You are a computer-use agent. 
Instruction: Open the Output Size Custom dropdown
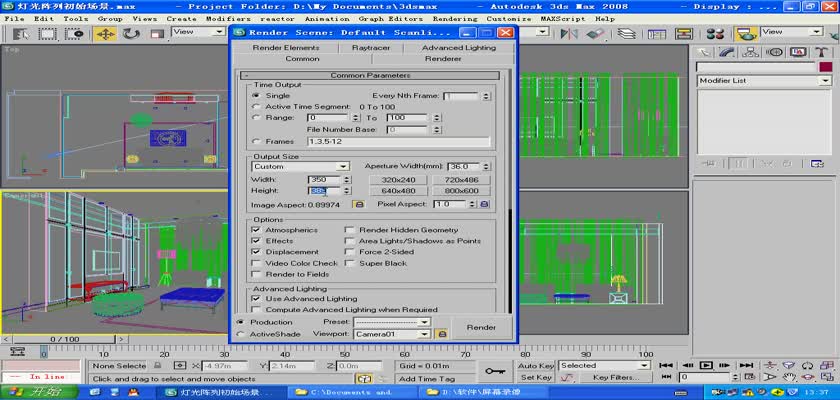click(x=301, y=167)
